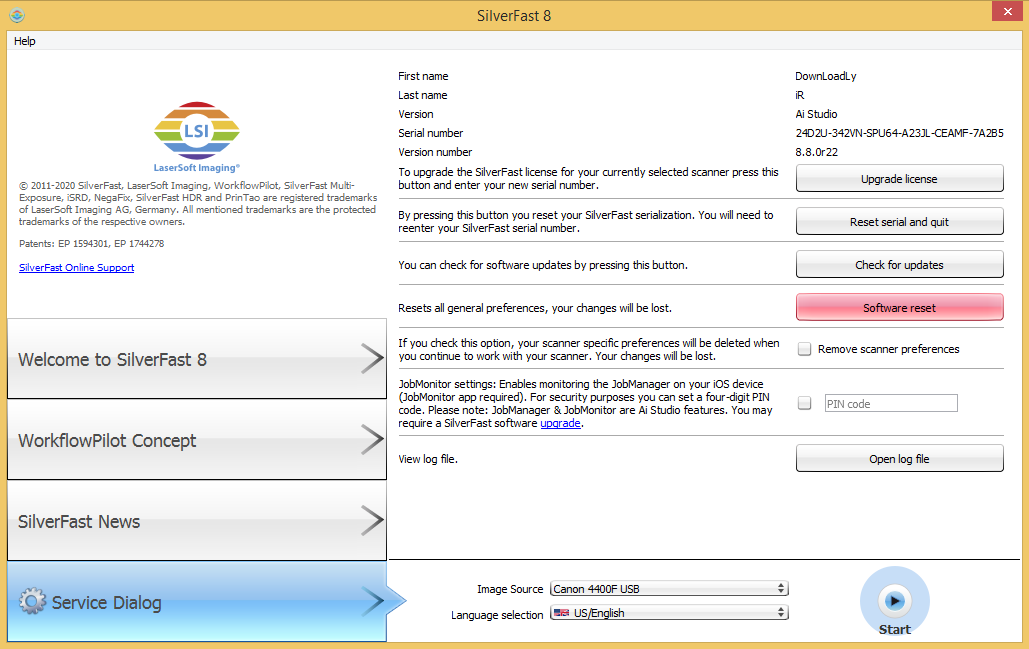Click the chevron on Welcome to SilverFast 8
Image resolution: width=1029 pixels, height=649 pixels.
coord(372,358)
